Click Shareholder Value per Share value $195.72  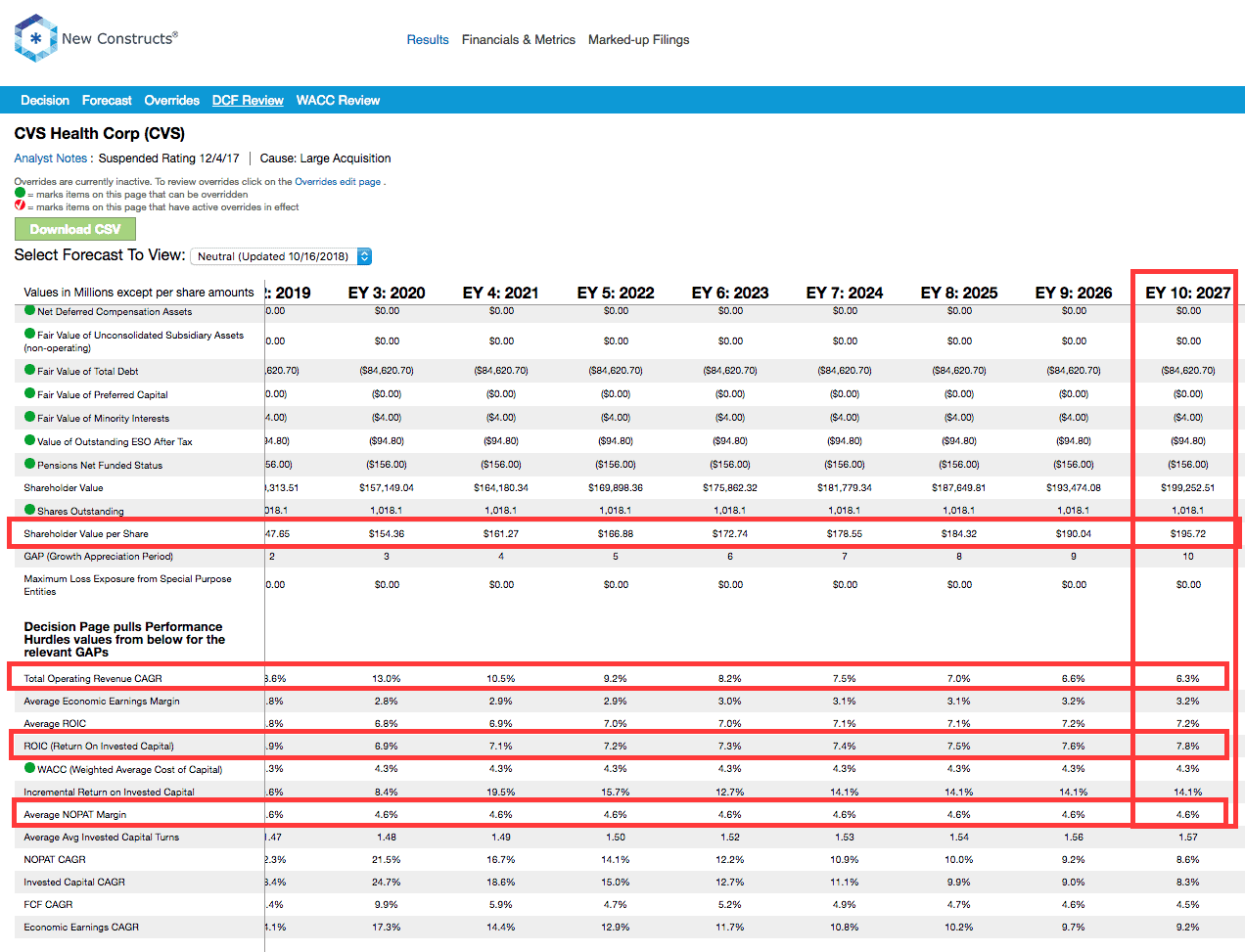coord(1188,534)
